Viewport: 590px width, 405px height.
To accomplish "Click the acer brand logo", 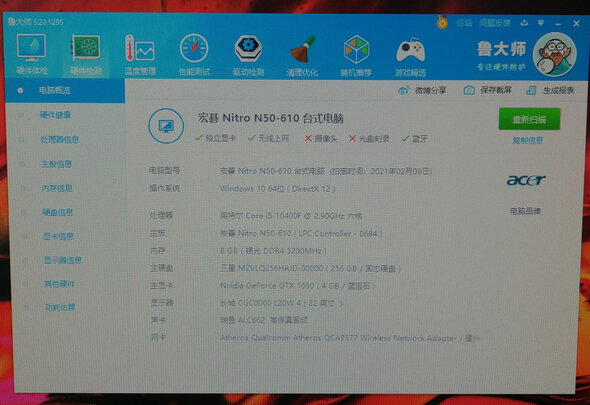I will [x=526, y=180].
